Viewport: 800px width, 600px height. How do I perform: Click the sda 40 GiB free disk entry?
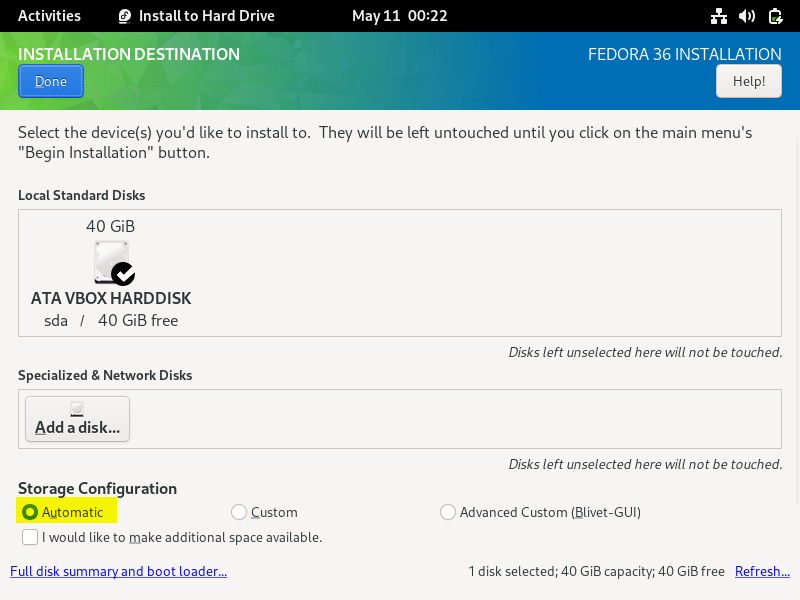111,320
